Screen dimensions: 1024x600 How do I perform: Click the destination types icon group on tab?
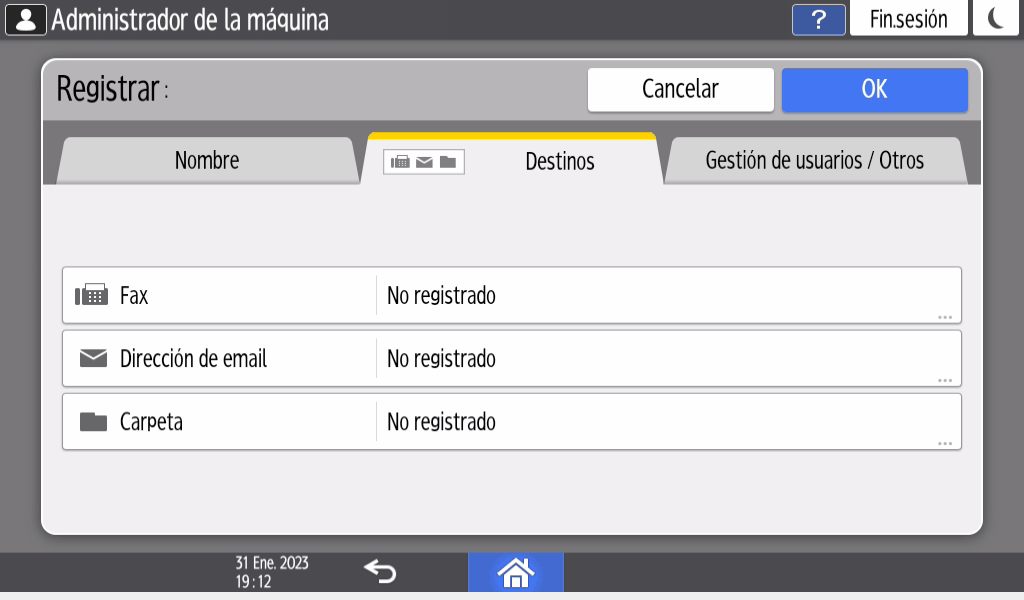pyautogui.click(x=424, y=162)
